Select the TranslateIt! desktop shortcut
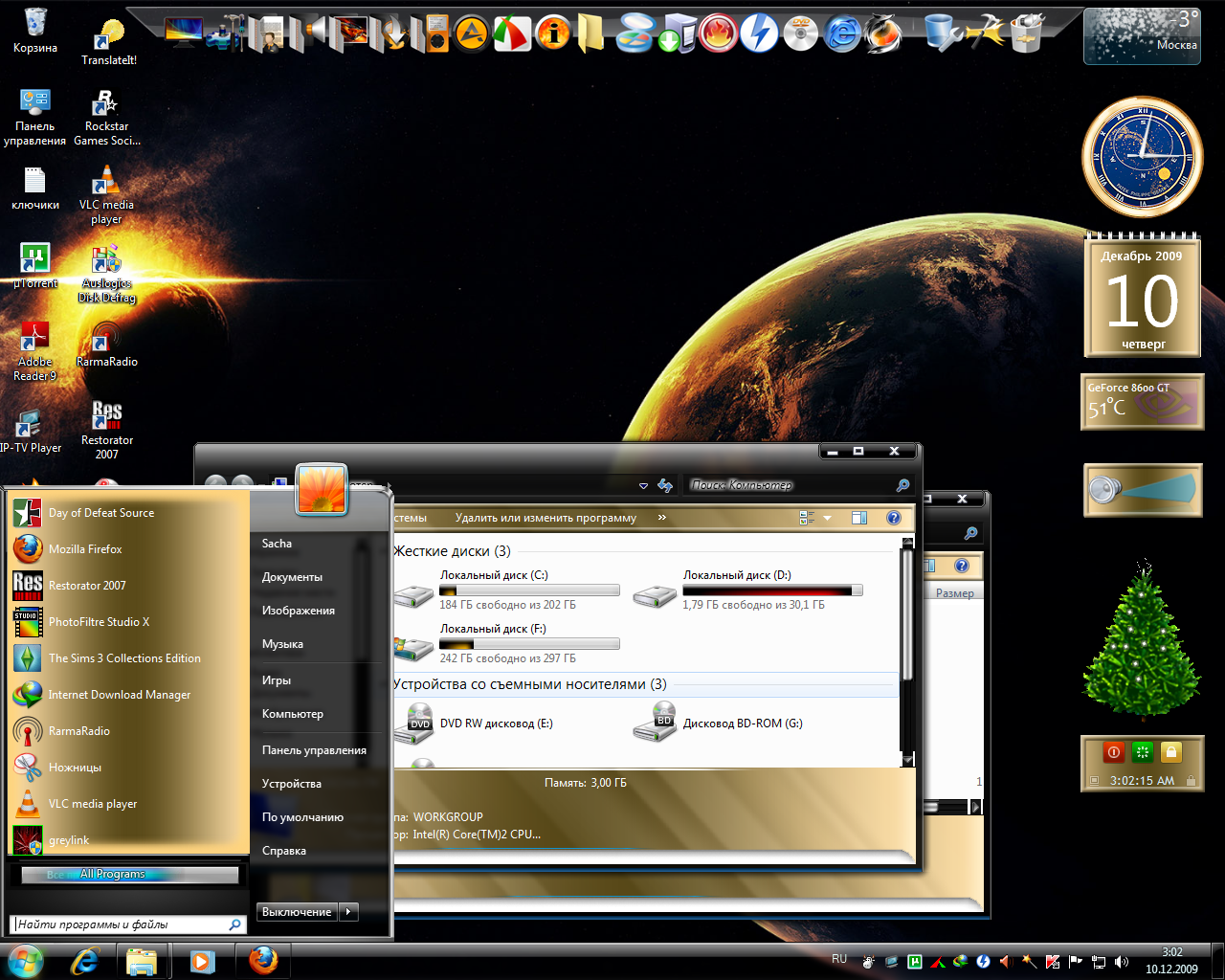1225x980 pixels. [x=108, y=43]
